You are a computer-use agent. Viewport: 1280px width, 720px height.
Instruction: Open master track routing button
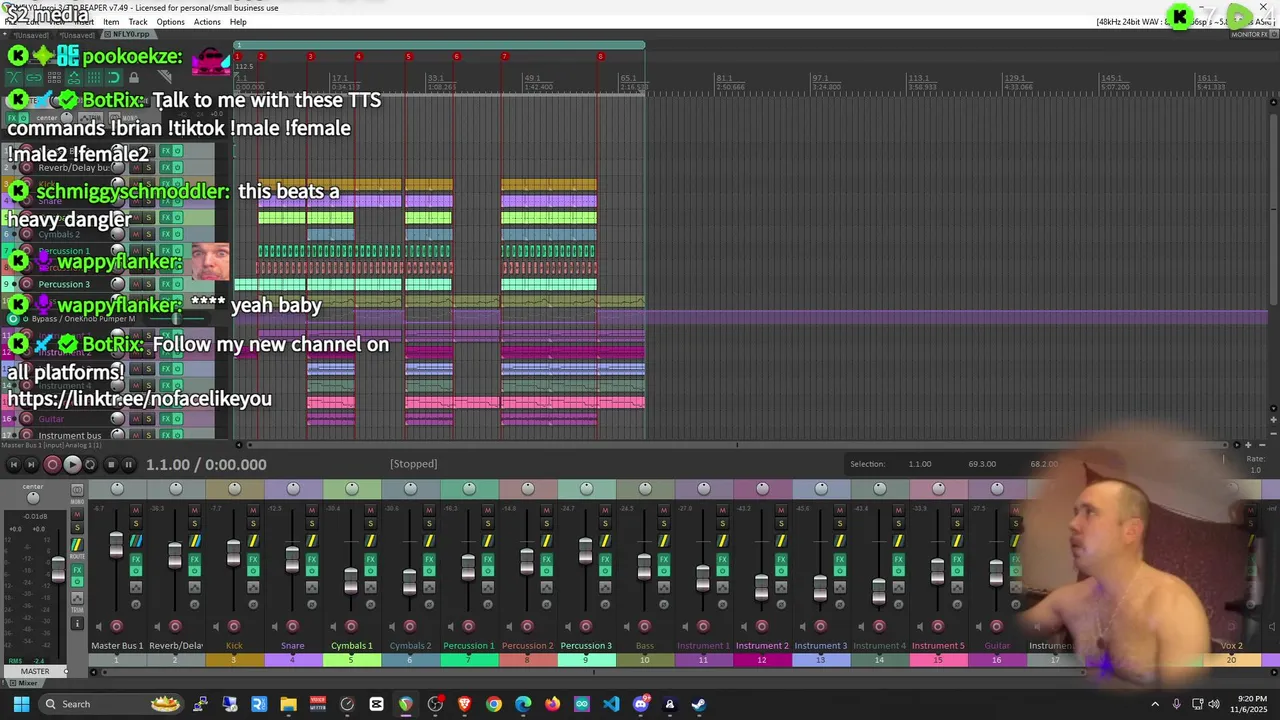click(x=77, y=545)
